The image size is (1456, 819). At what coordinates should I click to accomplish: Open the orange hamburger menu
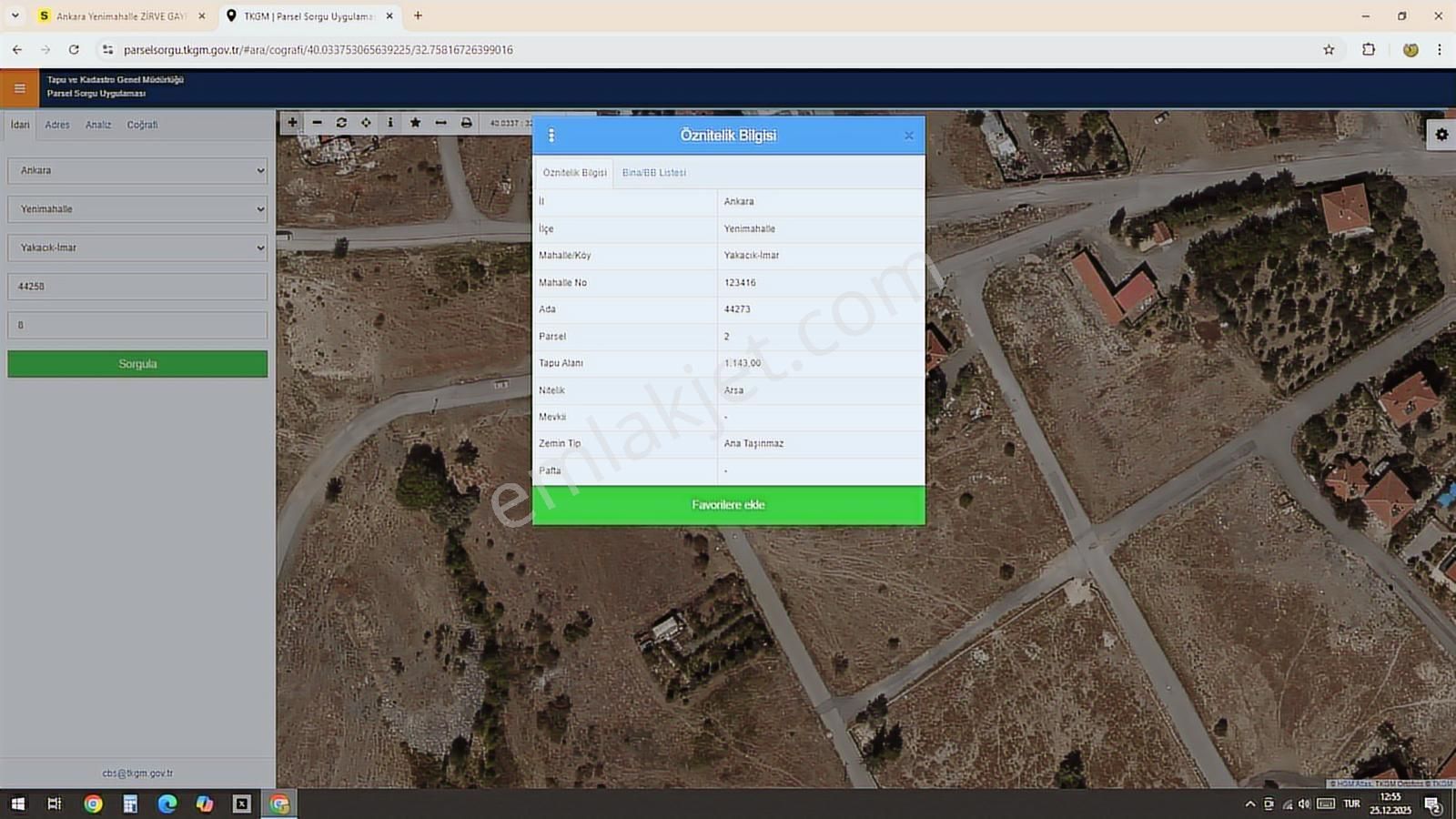coord(19,88)
